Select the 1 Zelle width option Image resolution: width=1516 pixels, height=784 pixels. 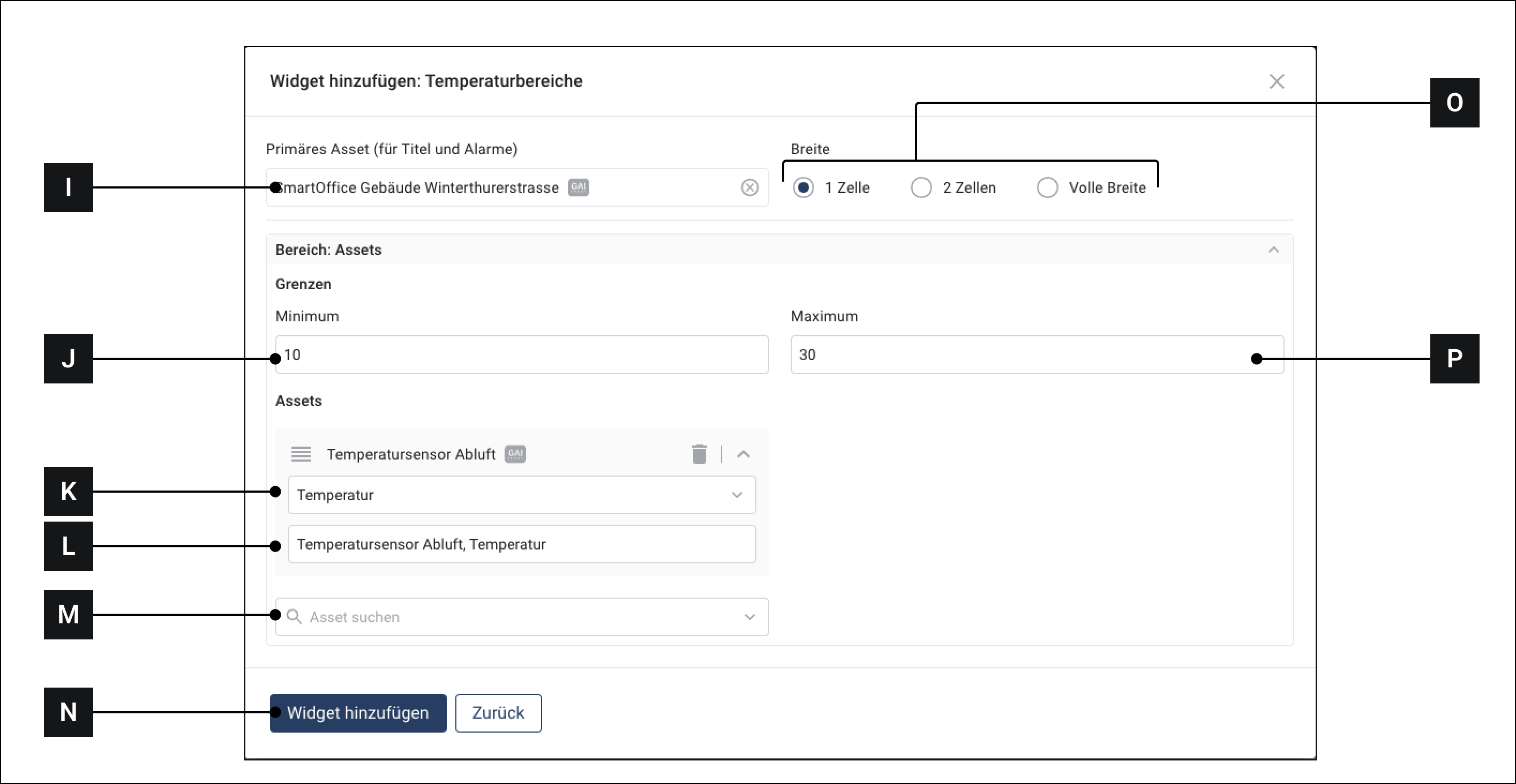point(804,187)
